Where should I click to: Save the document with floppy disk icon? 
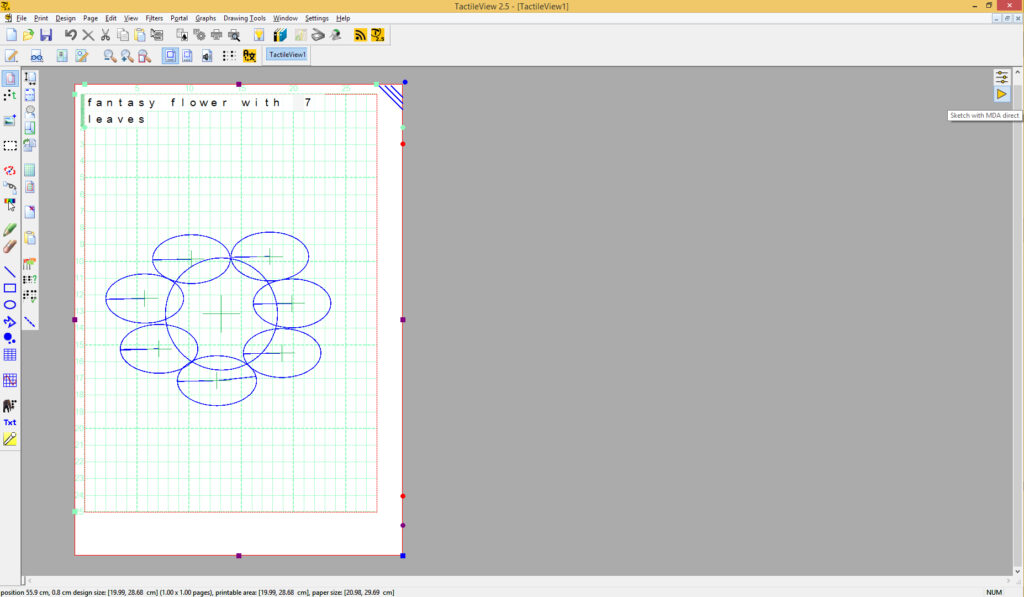pyautogui.click(x=46, y=35)
